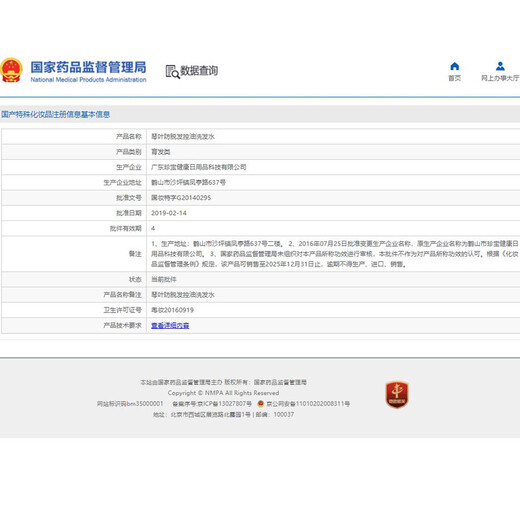Select validity period value 4

(153, 228)
